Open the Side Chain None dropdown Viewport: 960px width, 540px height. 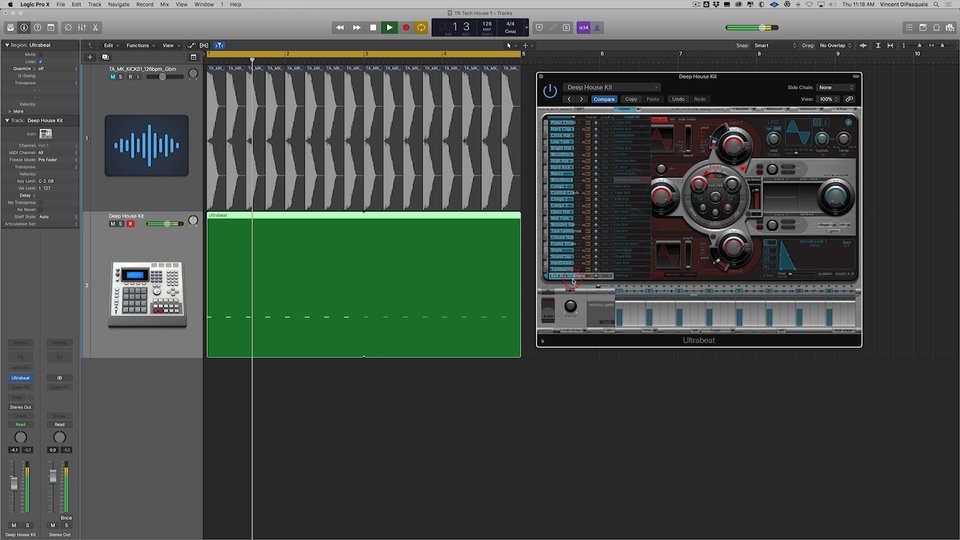pyautogui.click(x=836, y=88)
